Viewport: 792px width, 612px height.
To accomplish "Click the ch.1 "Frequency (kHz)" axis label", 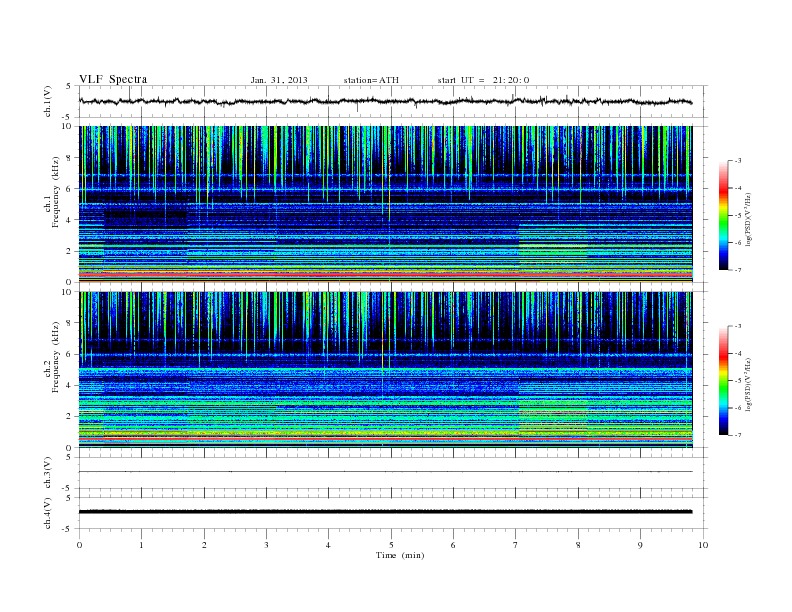I will pos(55,192).
